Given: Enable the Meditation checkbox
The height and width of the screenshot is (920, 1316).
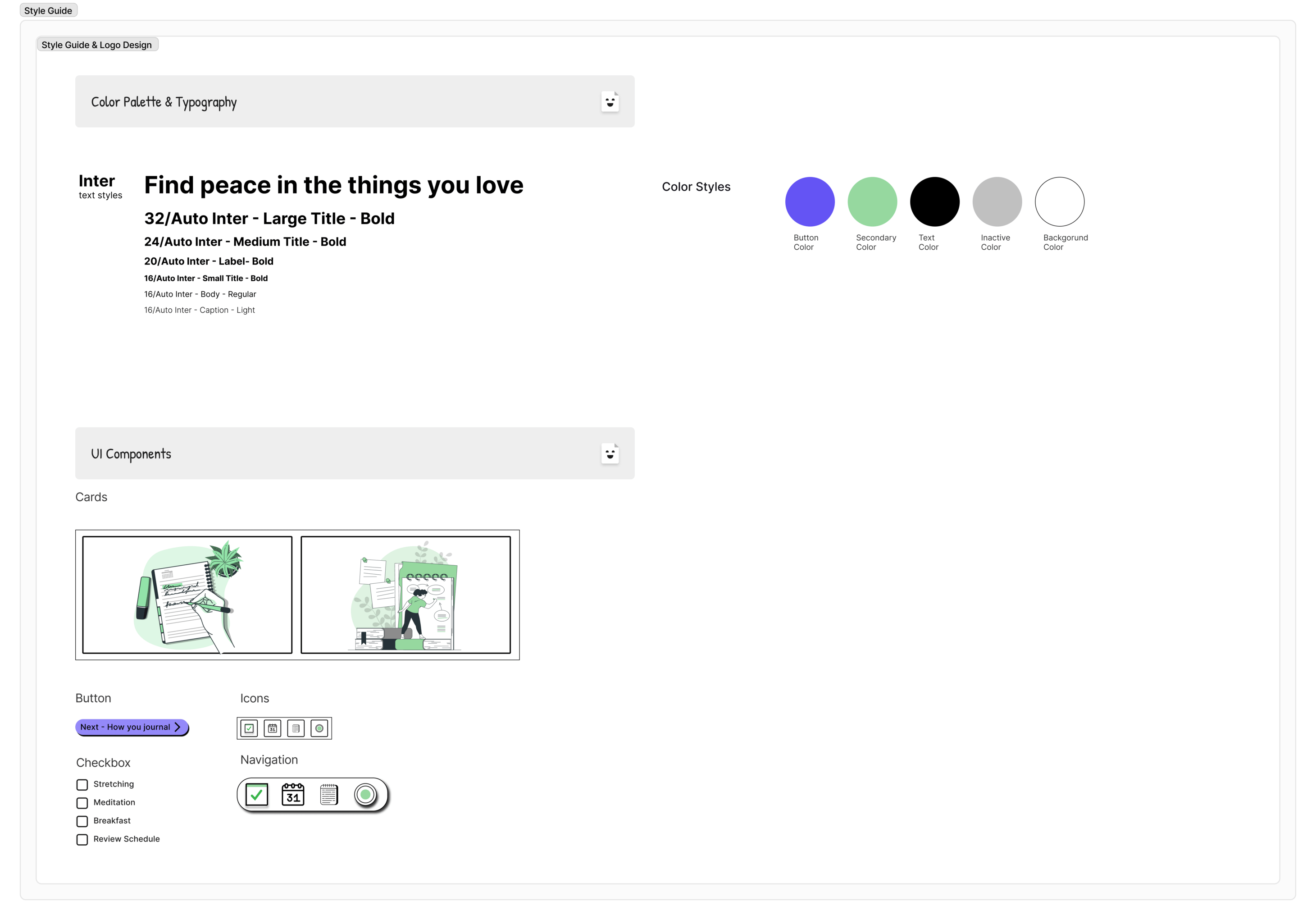Looking at the screenshot, I should coord(82,802).
